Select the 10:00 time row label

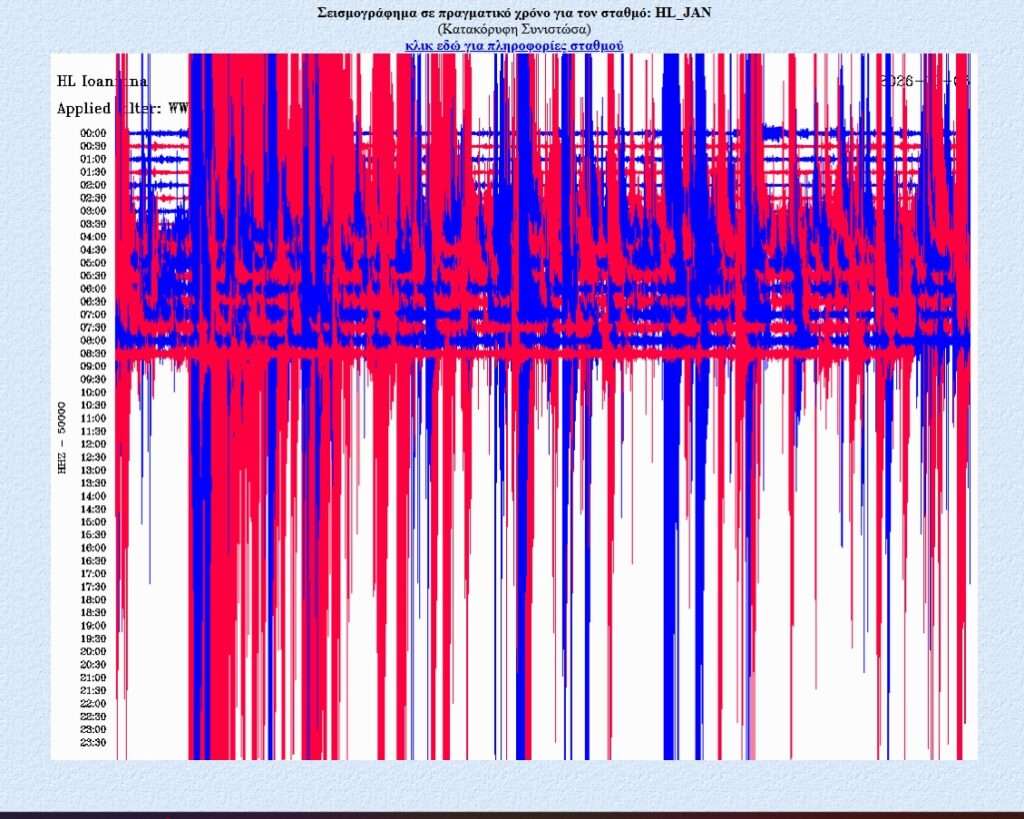point(93,392)
